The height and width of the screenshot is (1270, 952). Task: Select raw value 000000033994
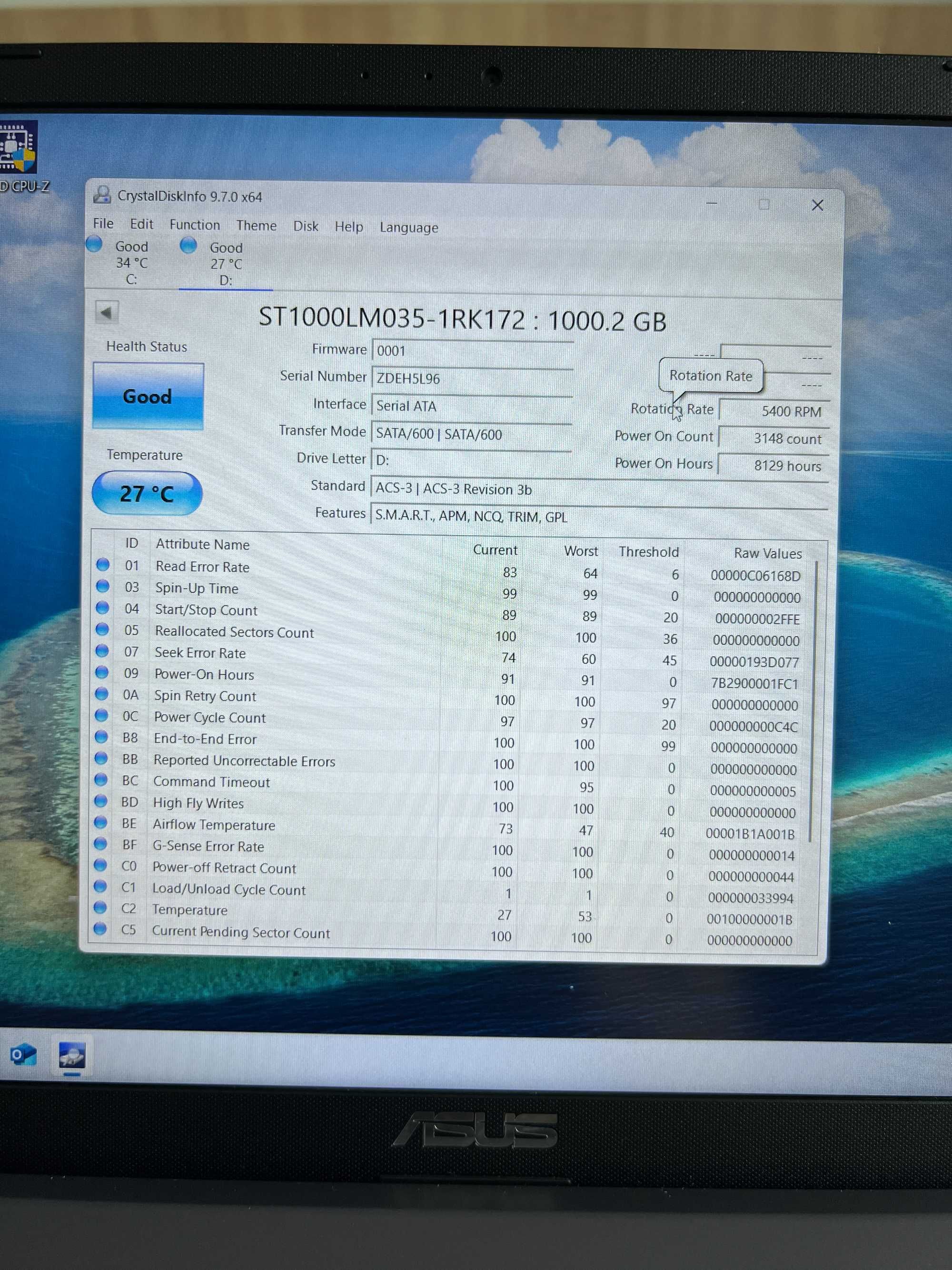(751, 898)
